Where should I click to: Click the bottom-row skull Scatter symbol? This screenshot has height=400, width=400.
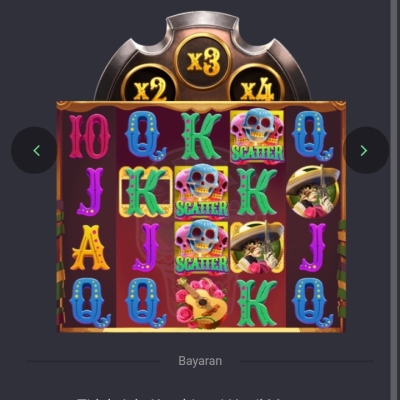[201, 247]
